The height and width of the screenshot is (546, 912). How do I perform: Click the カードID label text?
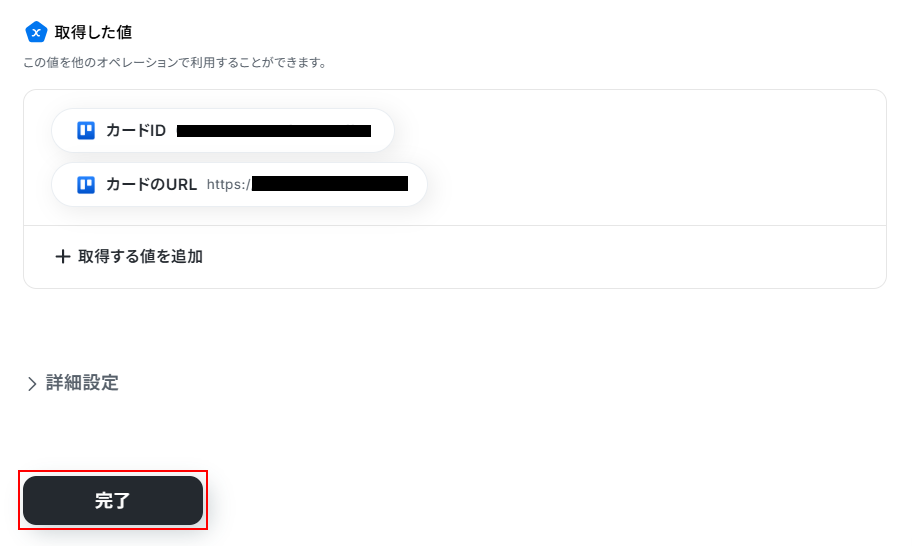coord(136,130)
